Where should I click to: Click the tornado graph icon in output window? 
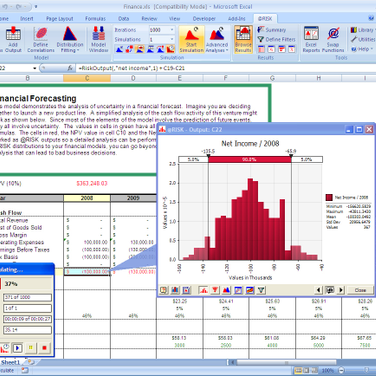point(215,290)
